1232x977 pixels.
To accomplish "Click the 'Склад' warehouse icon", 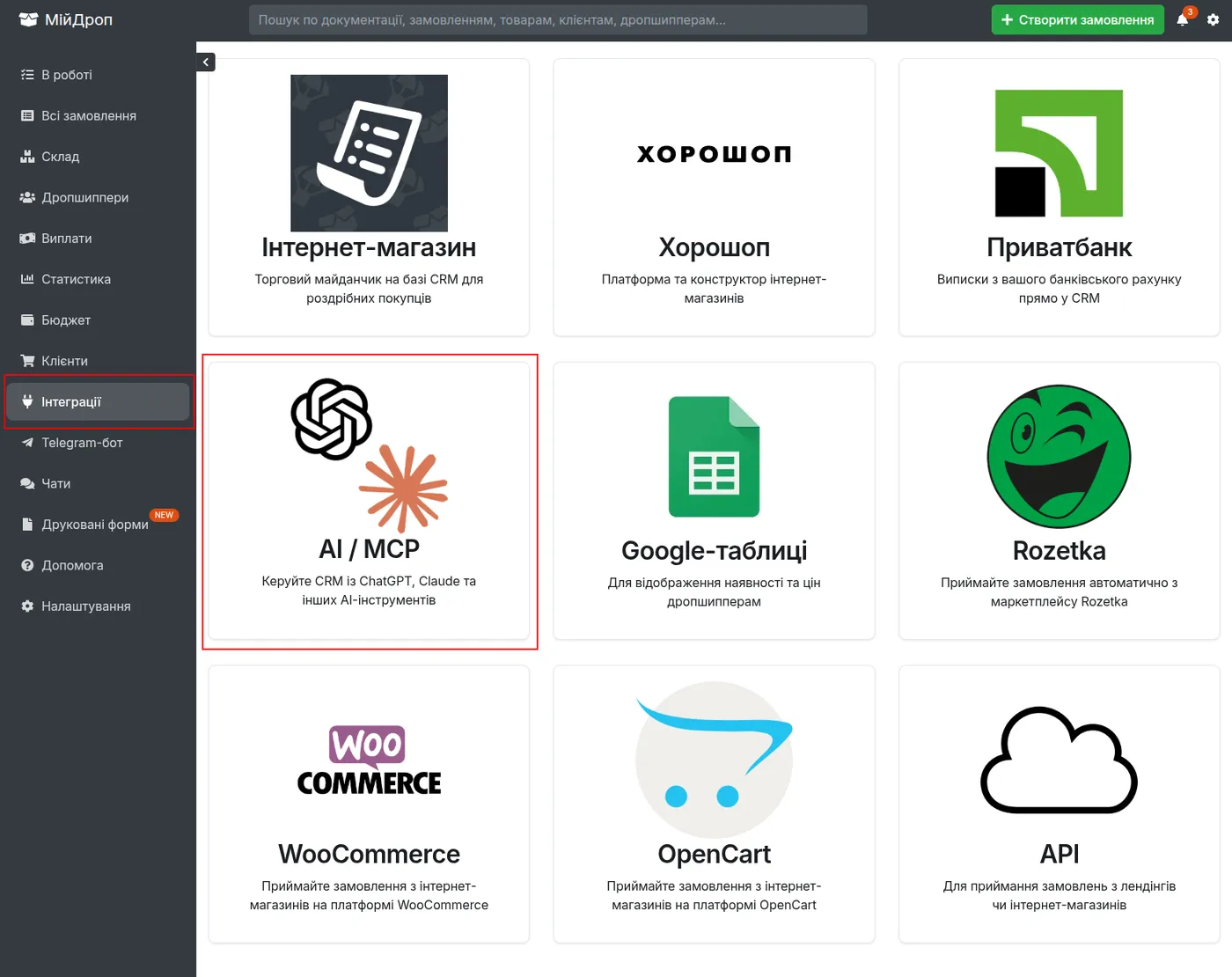I will (x=27, y=157).
